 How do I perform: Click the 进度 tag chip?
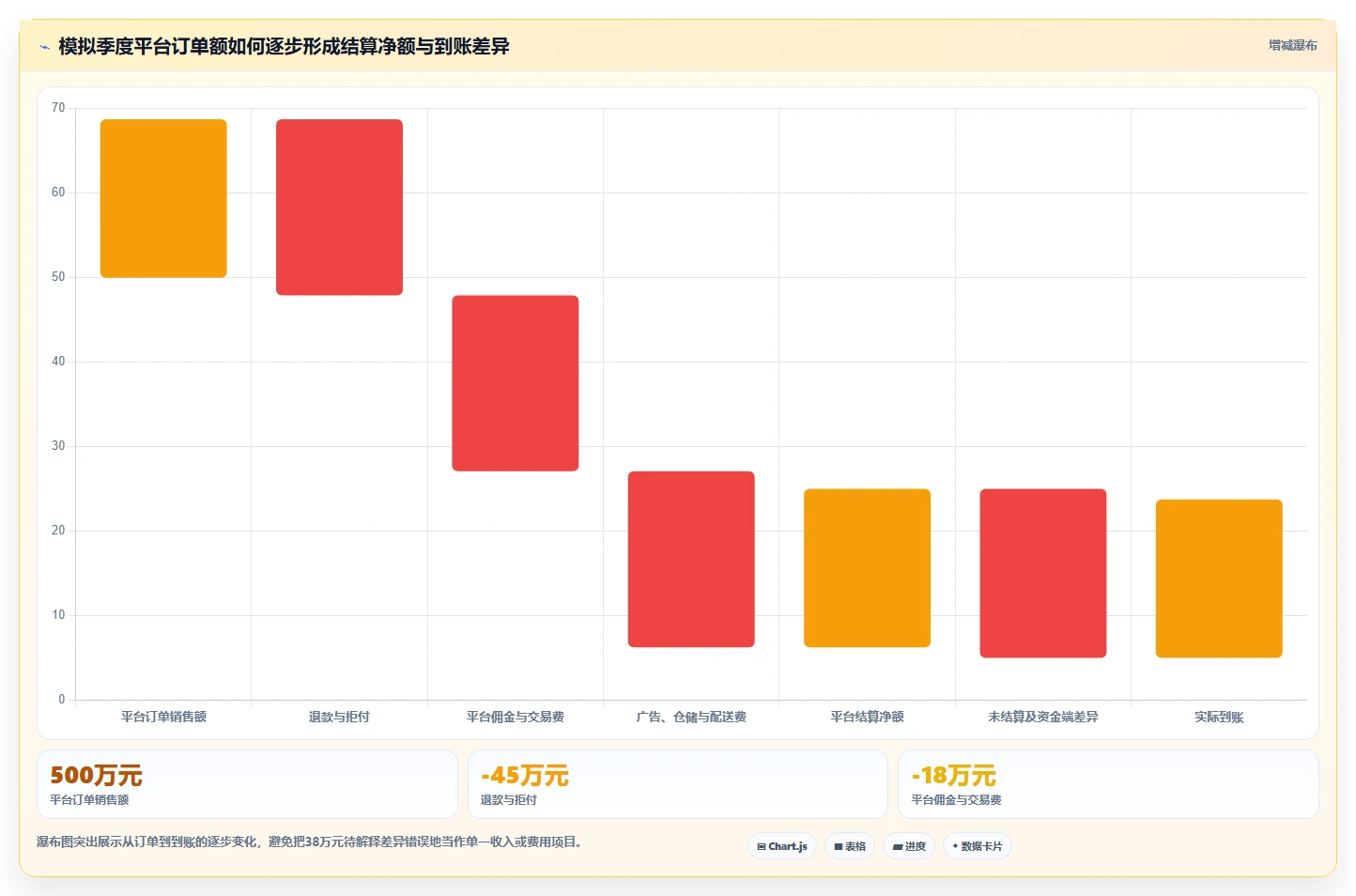click(x=909, y=846)
